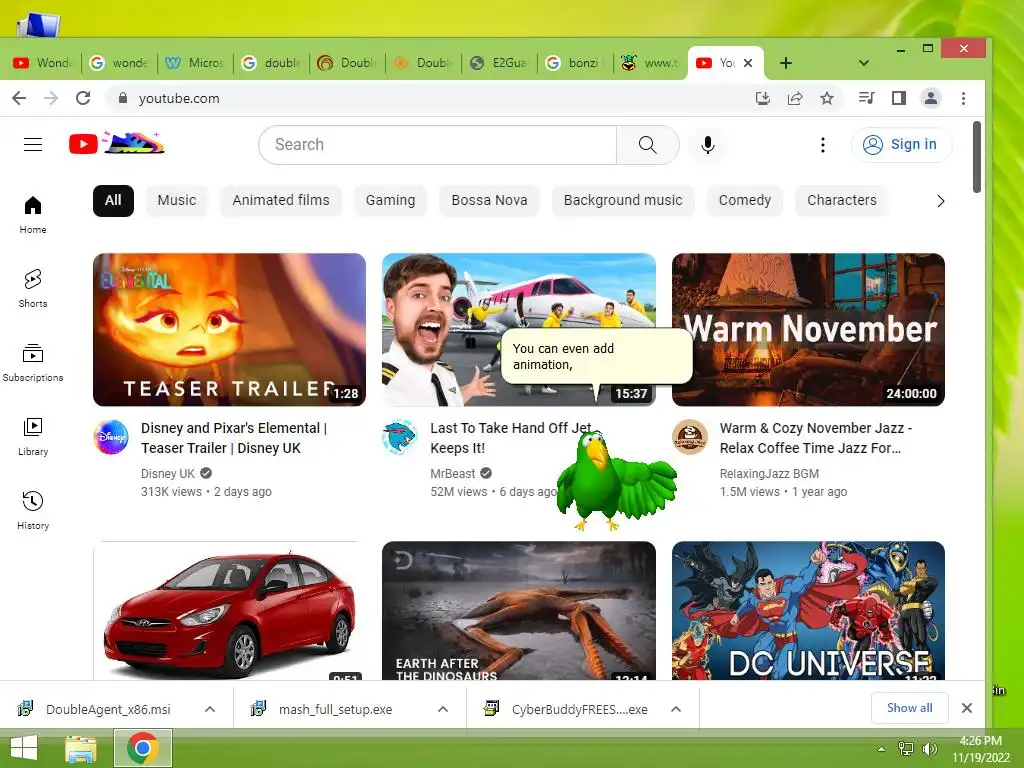This screenshot has width=1024, height=768.
Task: Select the Gaming filter chip
Action: (390, 200)
